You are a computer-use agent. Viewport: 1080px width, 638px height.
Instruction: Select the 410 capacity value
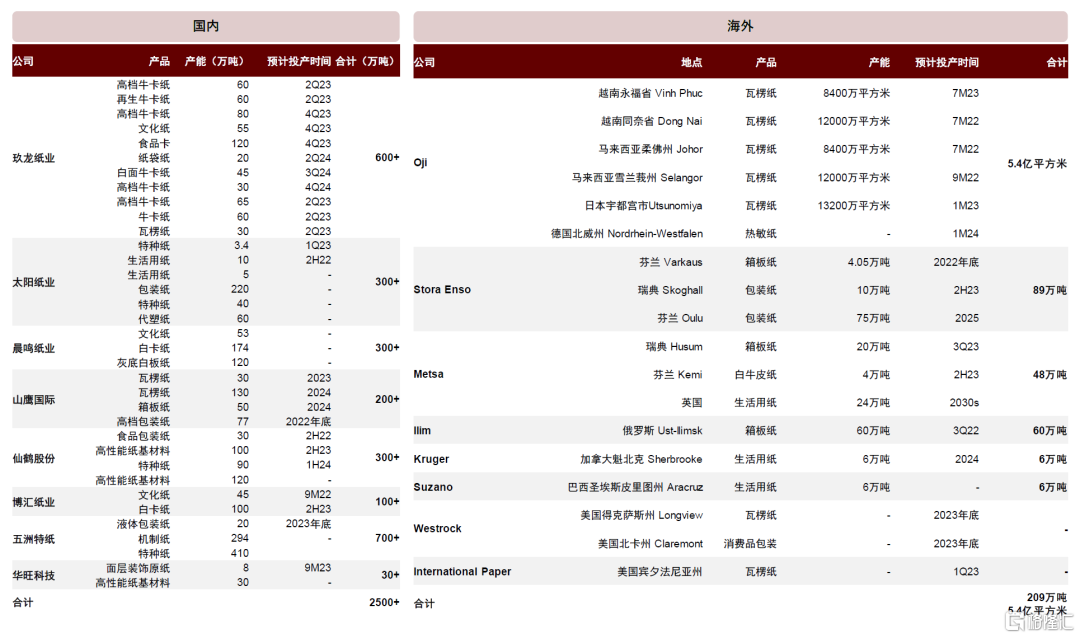(x=240, y=553)
